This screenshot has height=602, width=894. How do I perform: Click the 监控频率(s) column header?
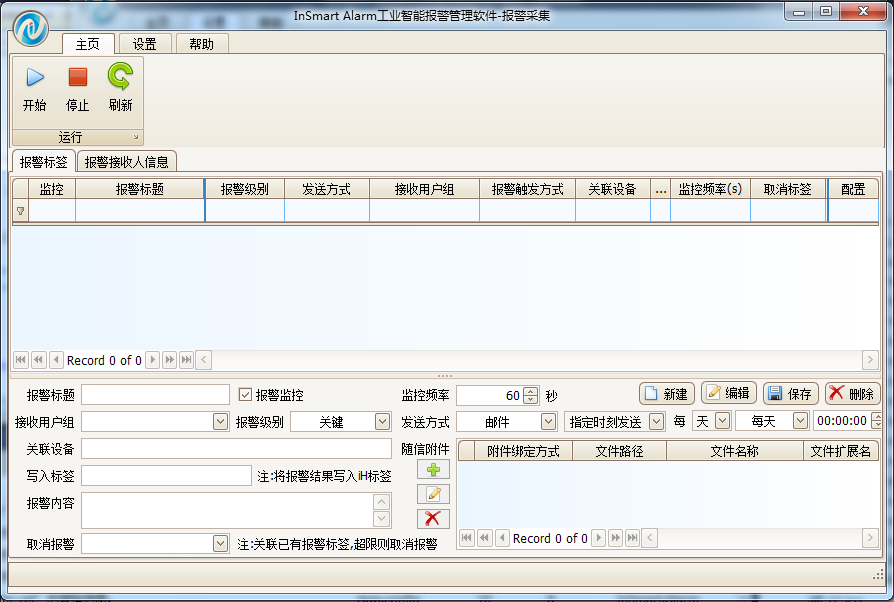click(710, 189)
